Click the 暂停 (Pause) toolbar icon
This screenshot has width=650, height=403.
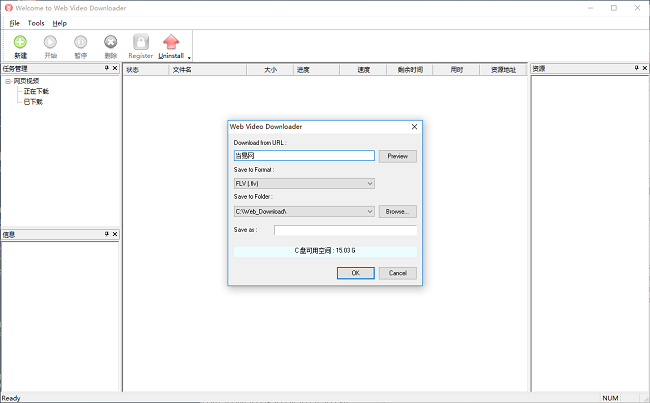tap(80, 42)
